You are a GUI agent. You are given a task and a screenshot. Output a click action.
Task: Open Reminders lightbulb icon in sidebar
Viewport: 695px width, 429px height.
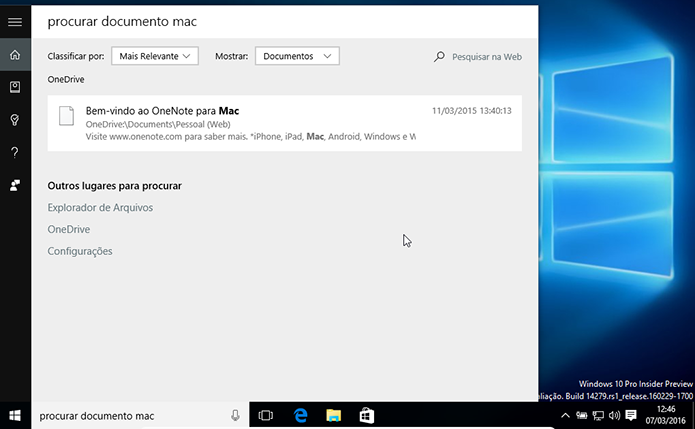point(15,120)
